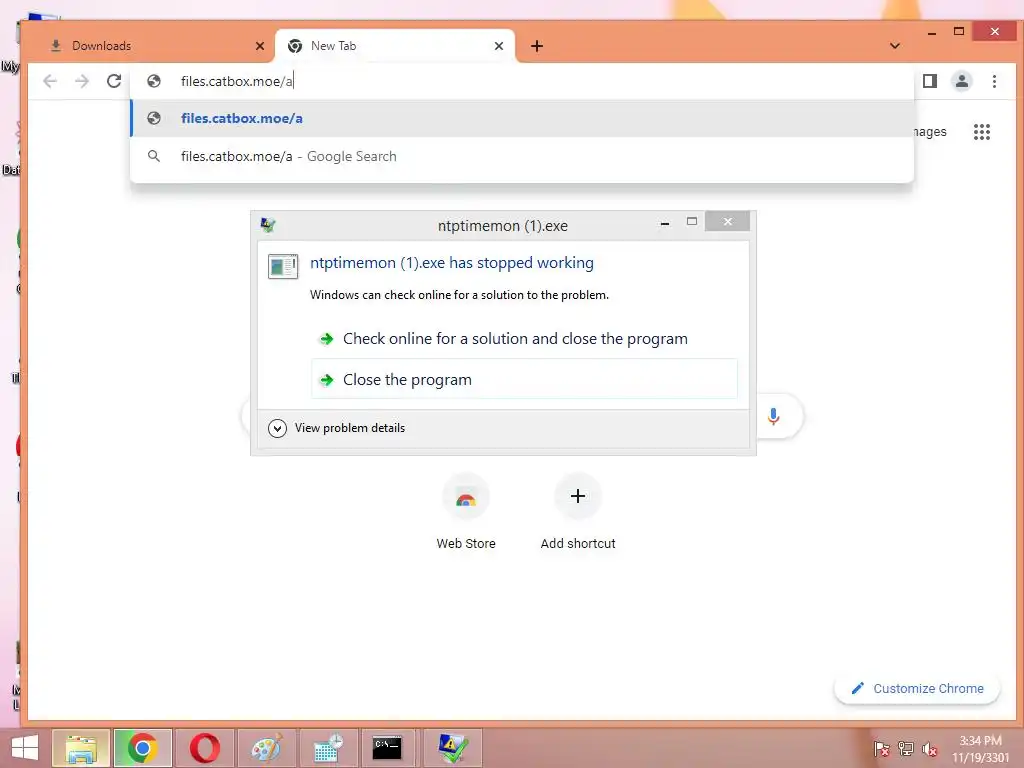Click the program icon beside stopped working message

point(283,266)
